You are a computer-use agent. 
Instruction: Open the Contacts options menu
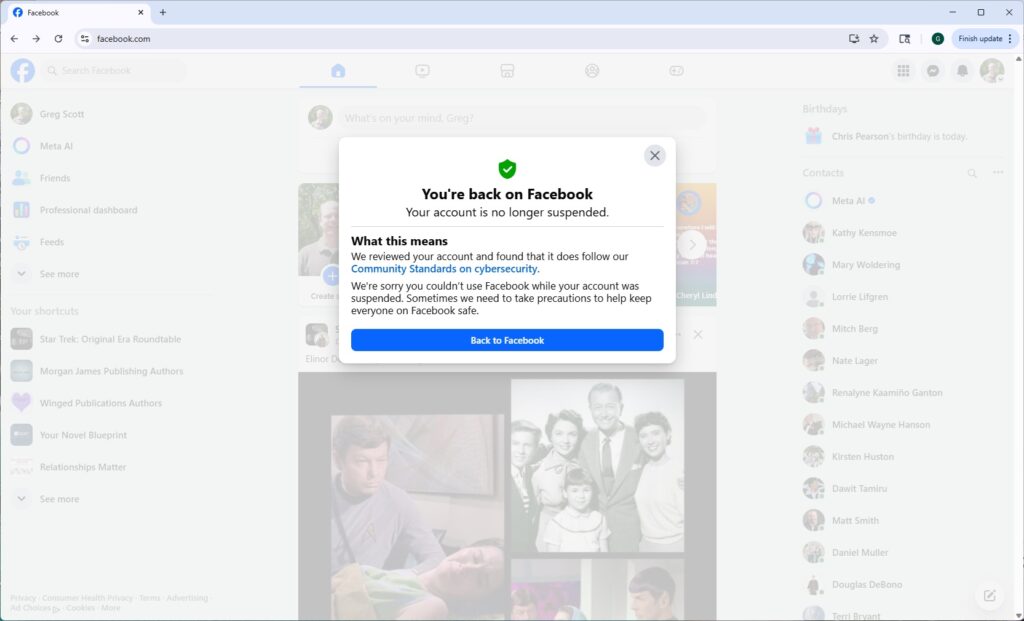pyautogui.click(x=998, y=172)
